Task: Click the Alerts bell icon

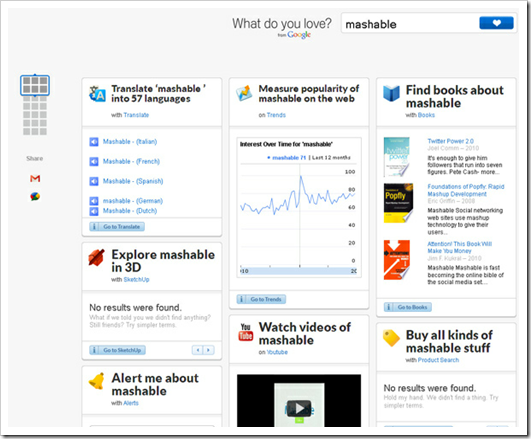Action: tap(97, 381)
